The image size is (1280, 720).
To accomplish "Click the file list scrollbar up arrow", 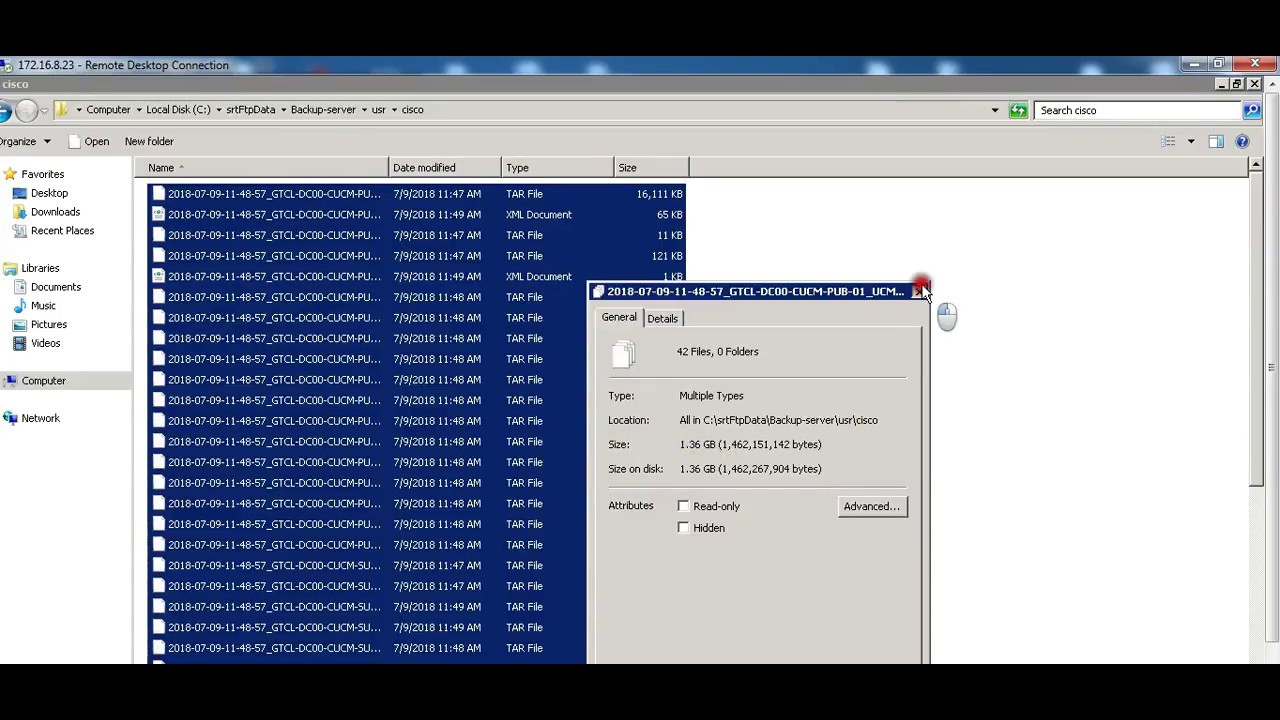I will 1256,164.
